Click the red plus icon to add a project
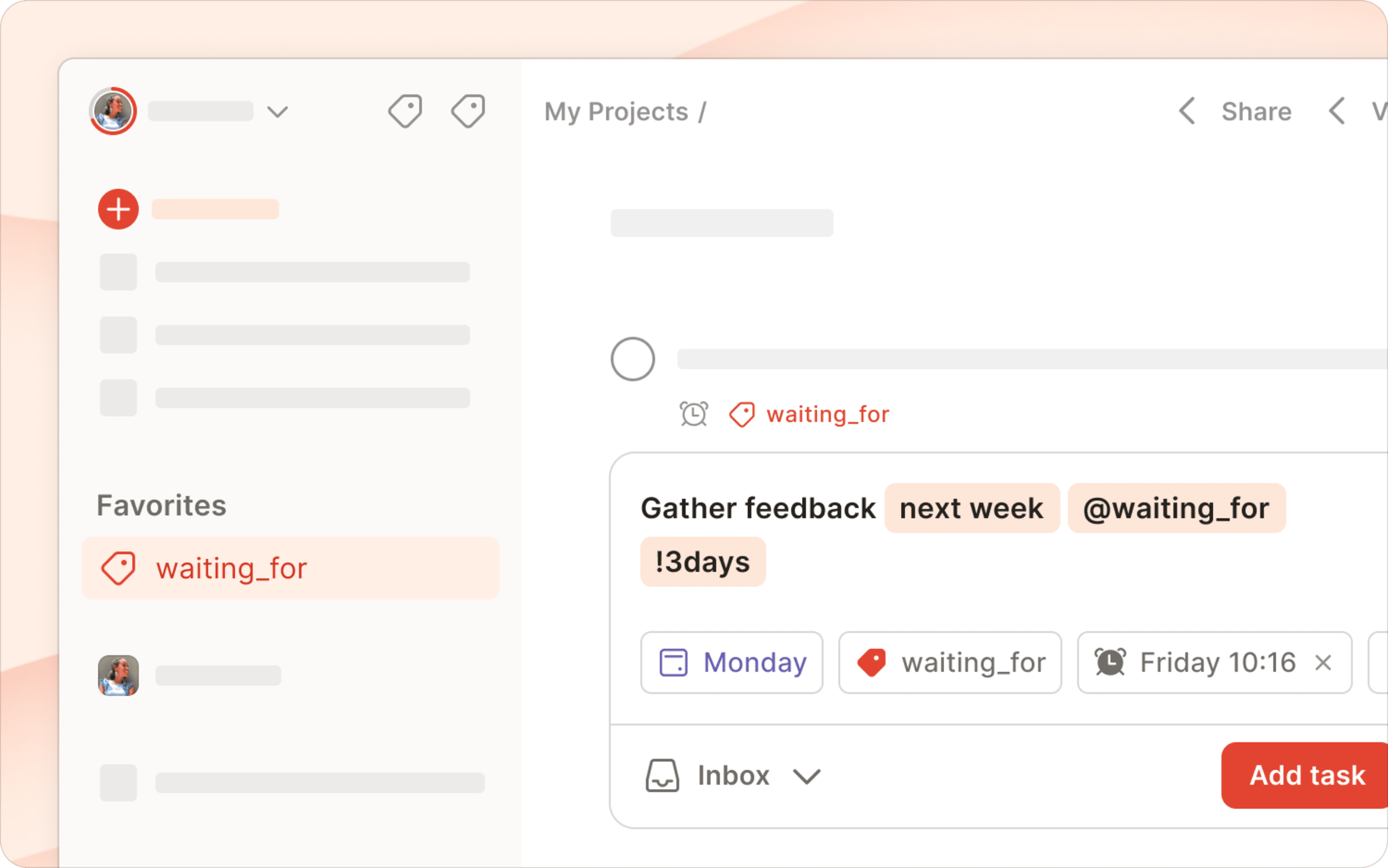1388x868 pixels. pyautogui.click(x=118, y=209)
